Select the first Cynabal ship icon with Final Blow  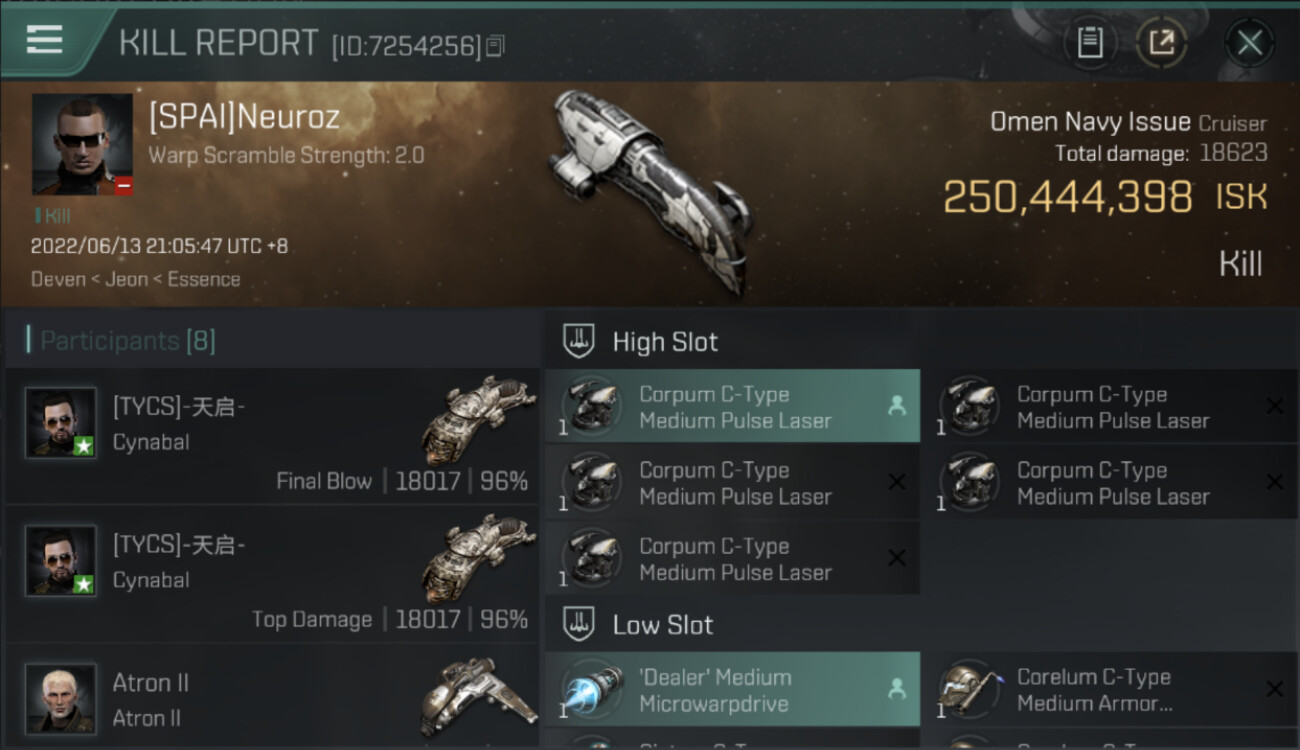click(x=478, y=420)
